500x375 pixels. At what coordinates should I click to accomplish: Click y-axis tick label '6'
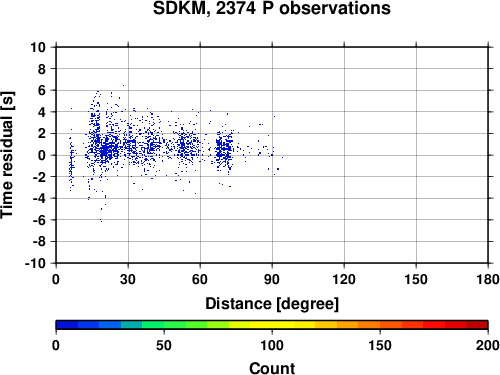tap(41, 90)
